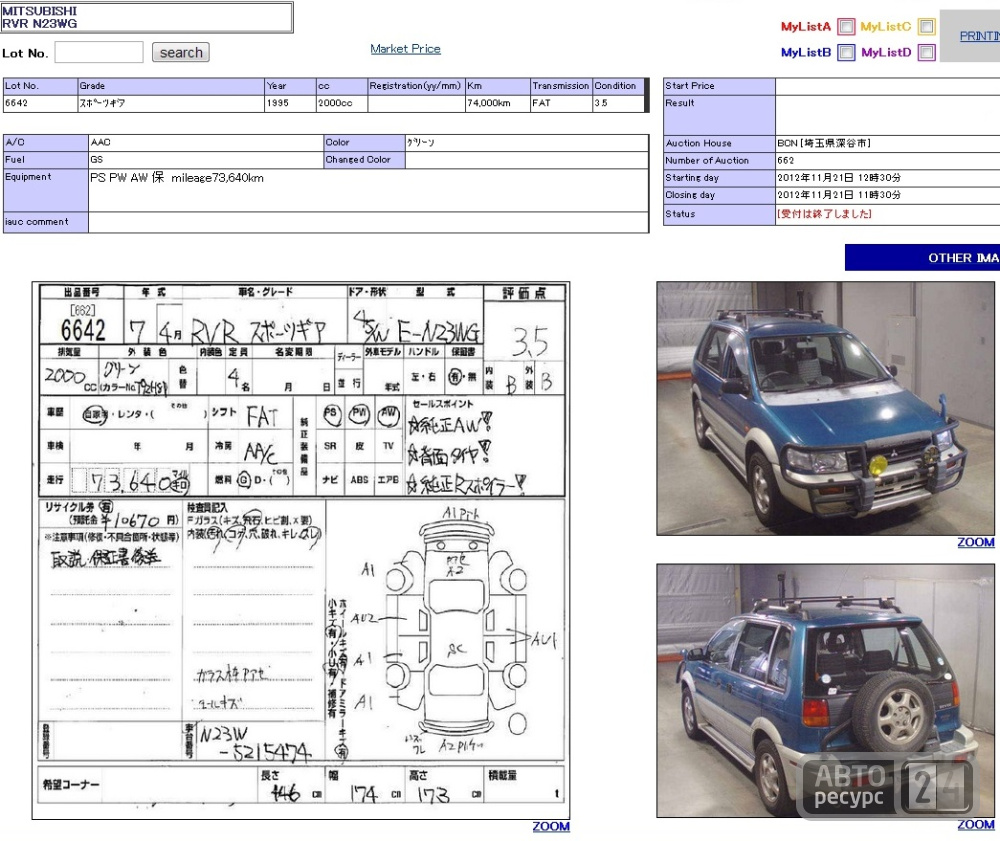Click the PRINTING link
Screen dimensions: 1000x841
coord(980,36)
